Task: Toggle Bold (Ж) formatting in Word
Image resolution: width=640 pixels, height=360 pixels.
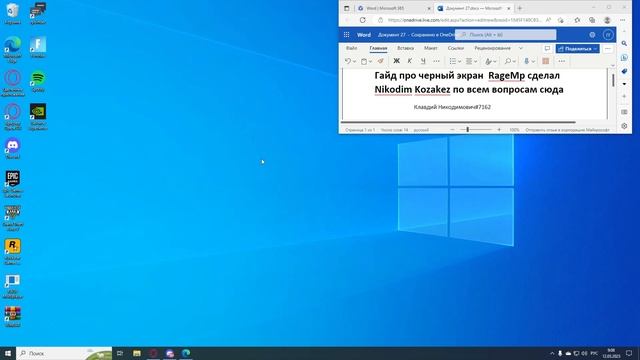Action: coord(396,61)
